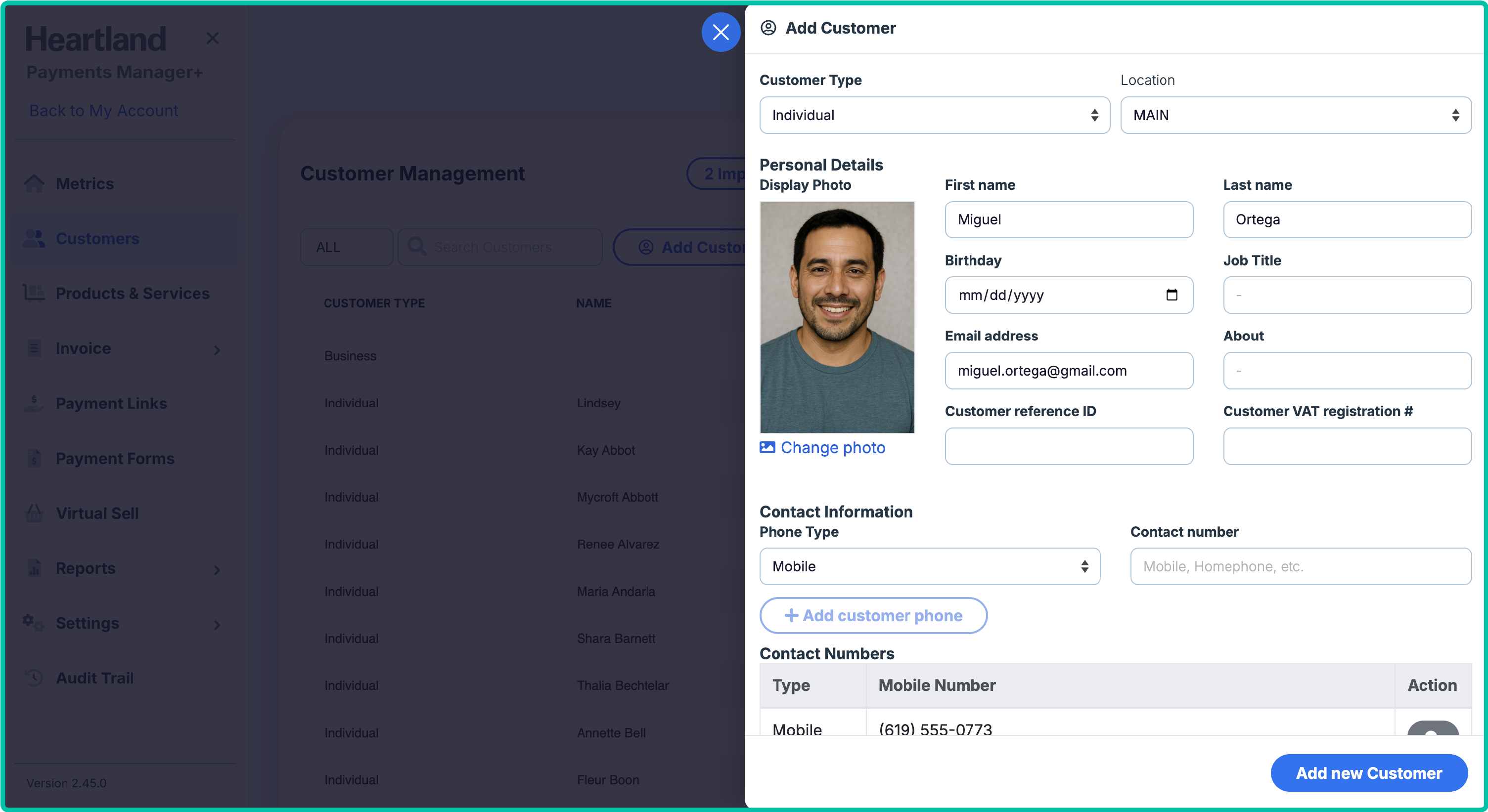Click the Customers people icon
This screenshot has width=1488, height=812.
pos(34,238)
